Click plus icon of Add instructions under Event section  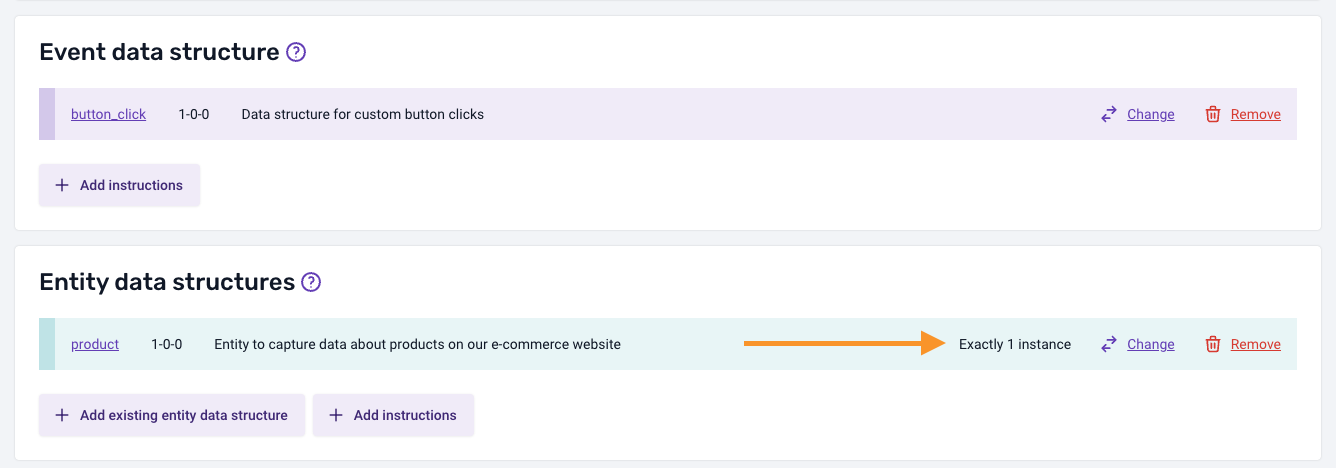tap(62, 185)
